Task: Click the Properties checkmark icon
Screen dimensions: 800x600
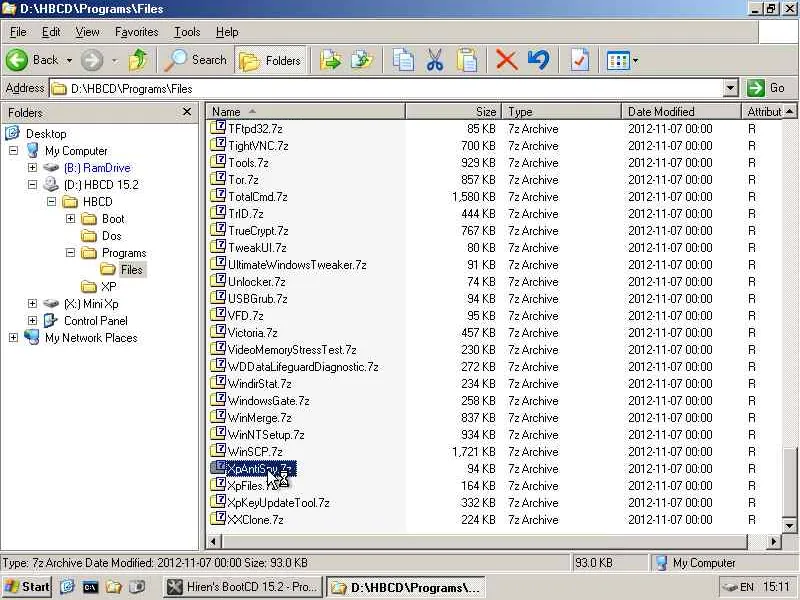Action: pos(580,60)
